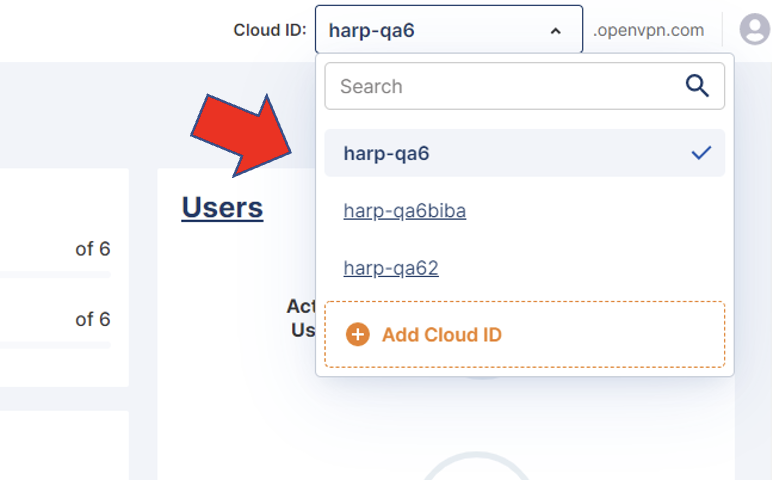Click the plus icon beside Add Cloud ID
The height and width of the screenshot is (480, 772).
(358, 335)
